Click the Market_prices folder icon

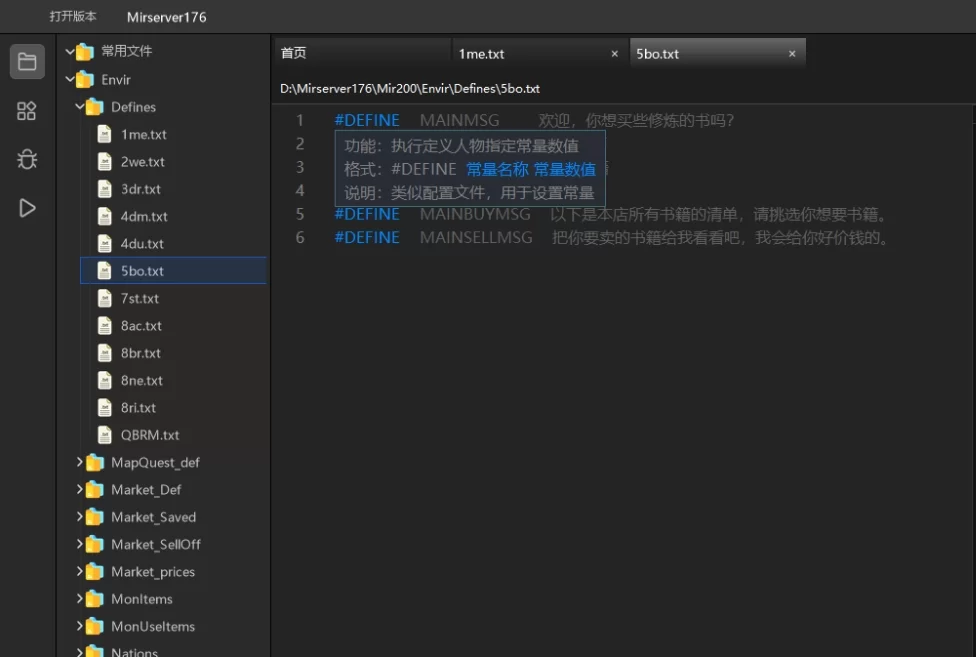click(95, 572)
